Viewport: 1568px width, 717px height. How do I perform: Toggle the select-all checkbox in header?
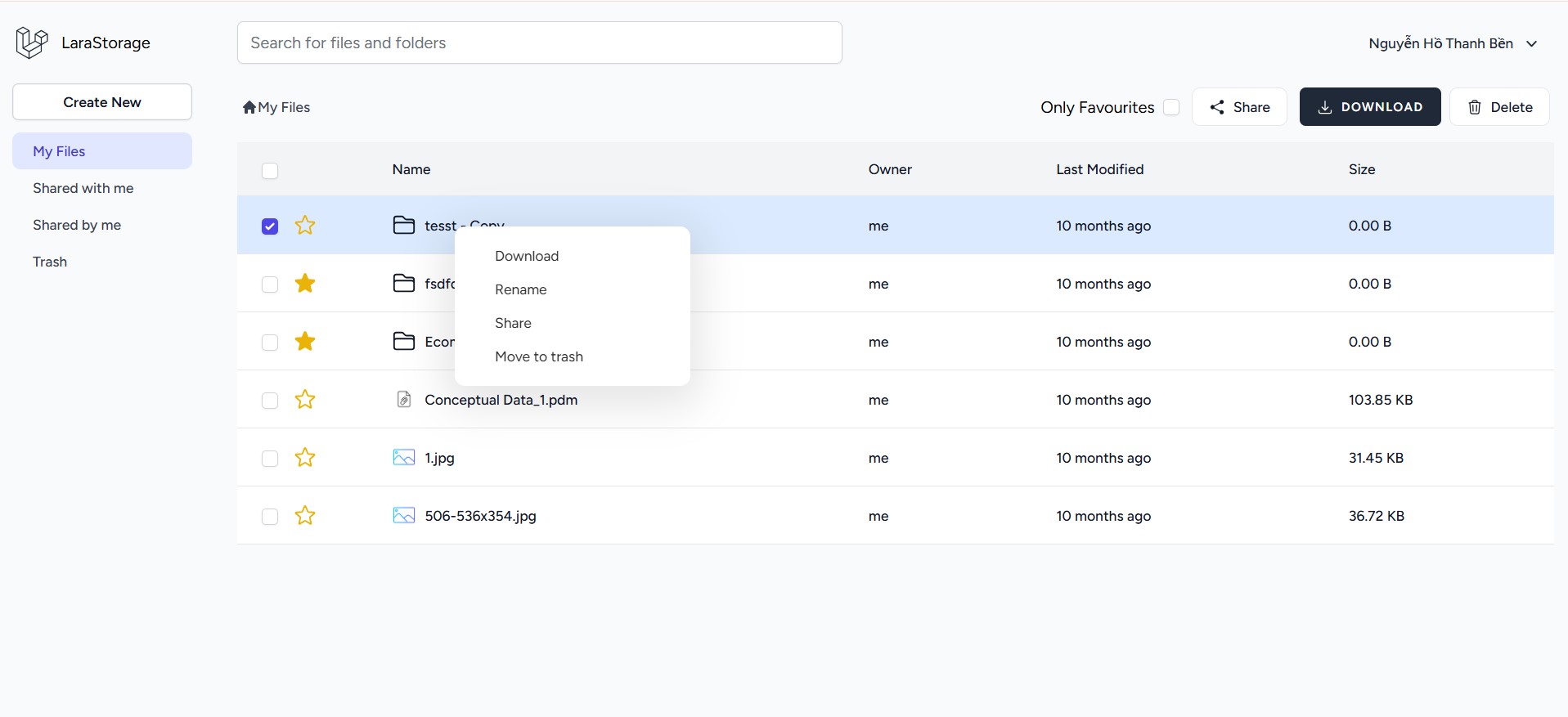click(270, 170)
